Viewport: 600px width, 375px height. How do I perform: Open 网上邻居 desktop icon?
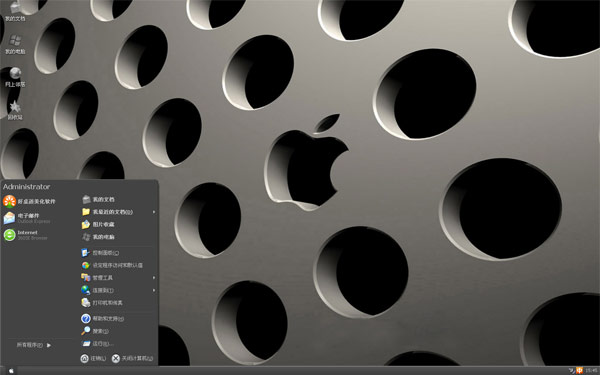pyautogui.click(x=15, y=76)
